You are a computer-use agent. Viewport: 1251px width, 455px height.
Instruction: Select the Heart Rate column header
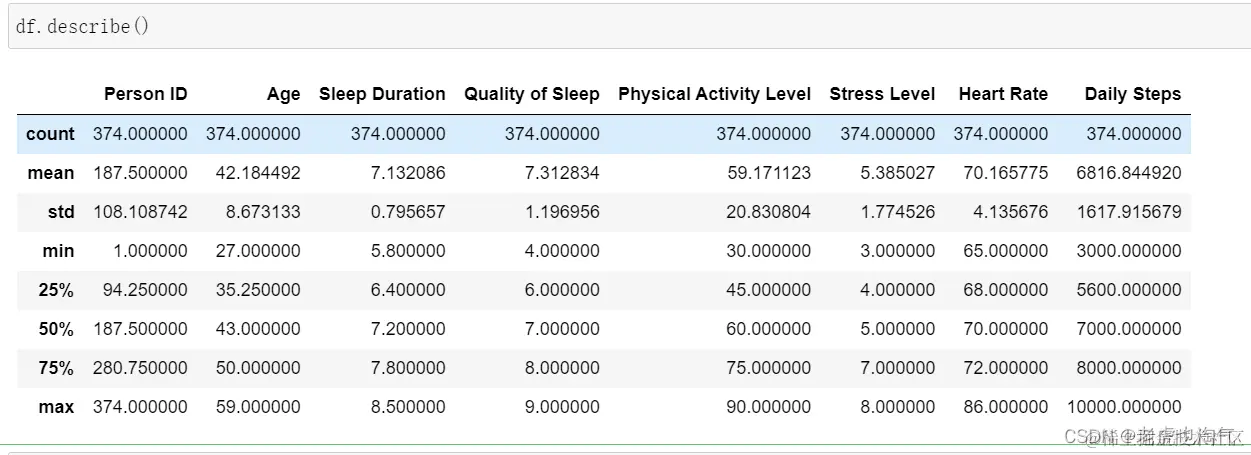pos(1003,94)
